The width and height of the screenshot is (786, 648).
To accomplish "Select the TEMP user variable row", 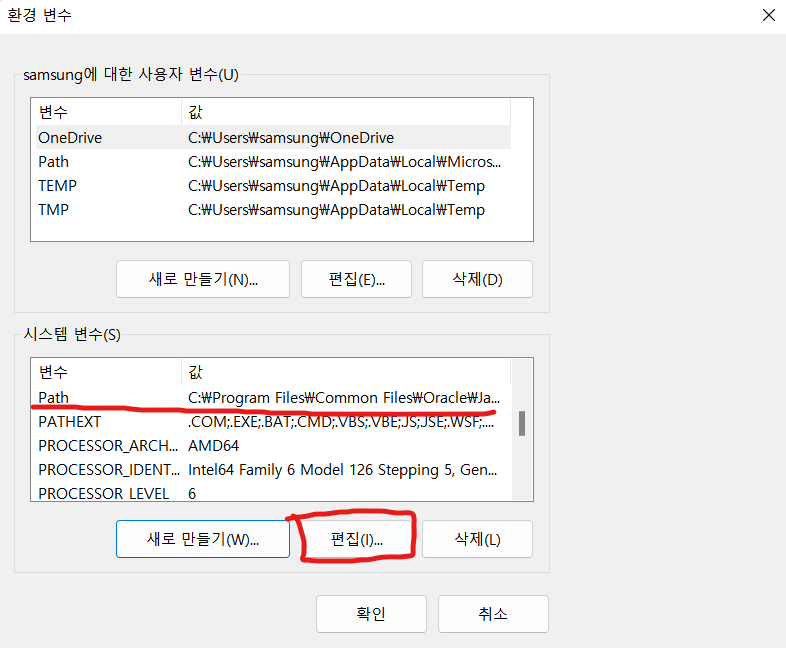I will tap(273, 185).
